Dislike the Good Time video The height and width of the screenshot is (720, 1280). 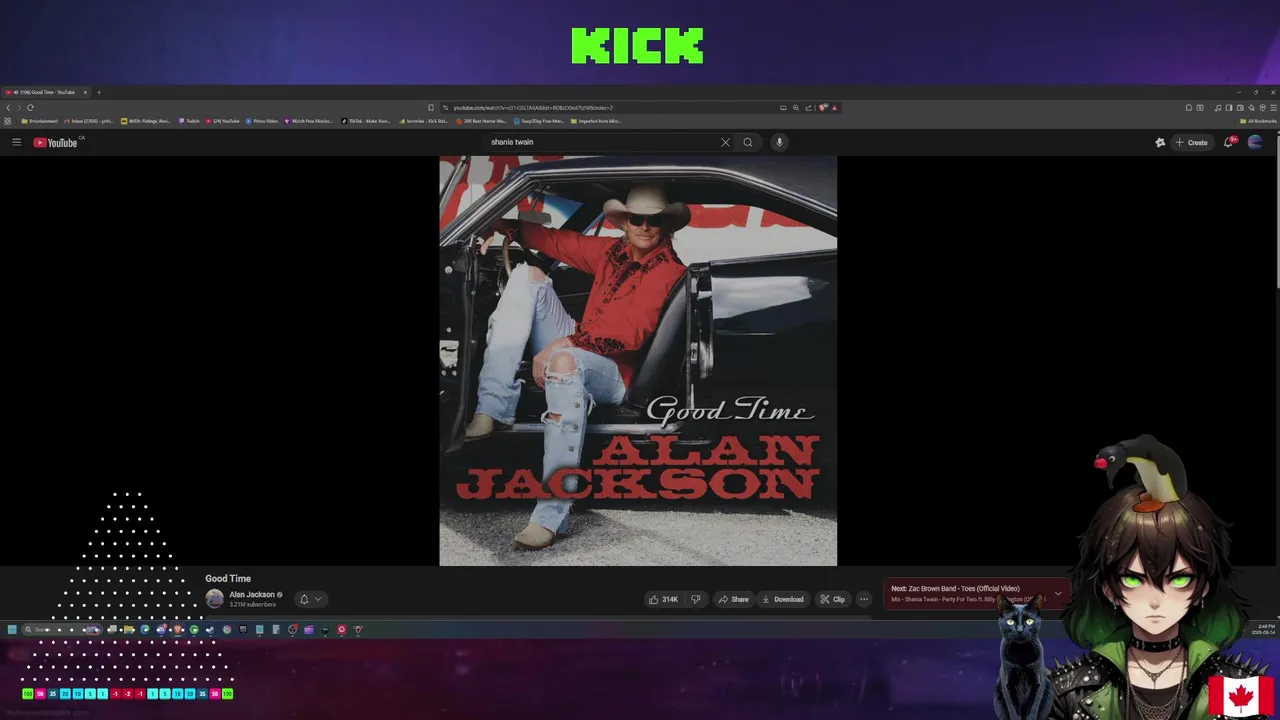point(696,599)
